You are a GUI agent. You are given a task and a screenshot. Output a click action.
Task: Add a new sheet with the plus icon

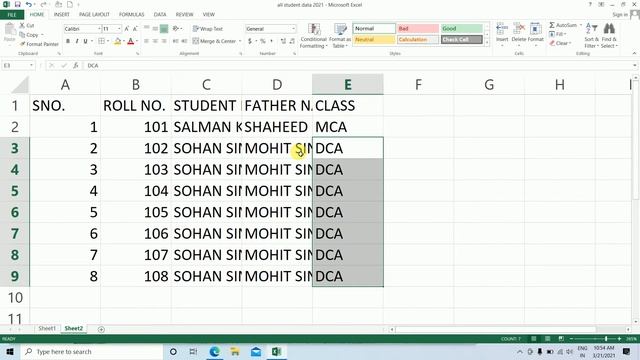point(101,329)
